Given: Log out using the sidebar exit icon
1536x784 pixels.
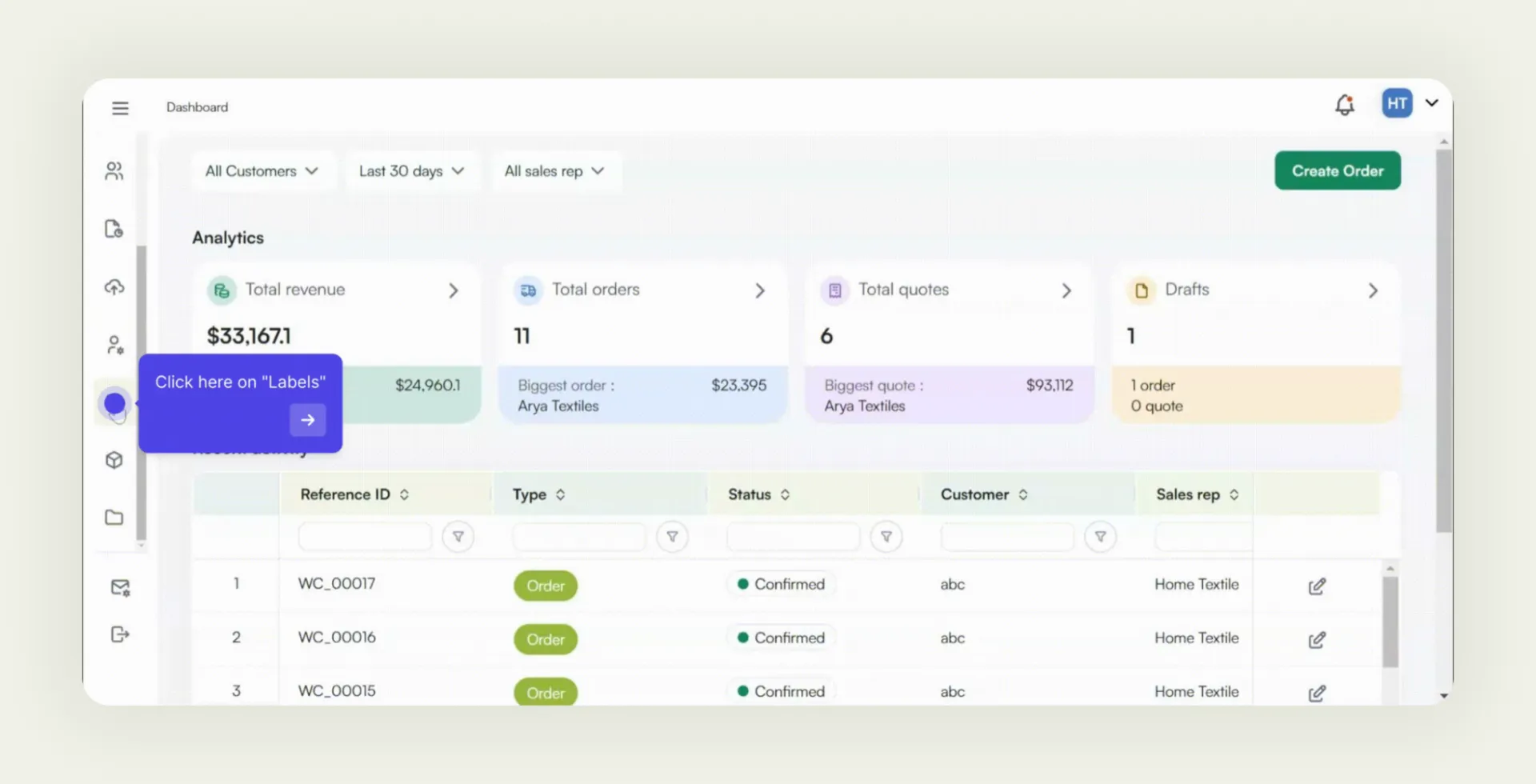Looking at the screenshot, I should pos(119,634).
